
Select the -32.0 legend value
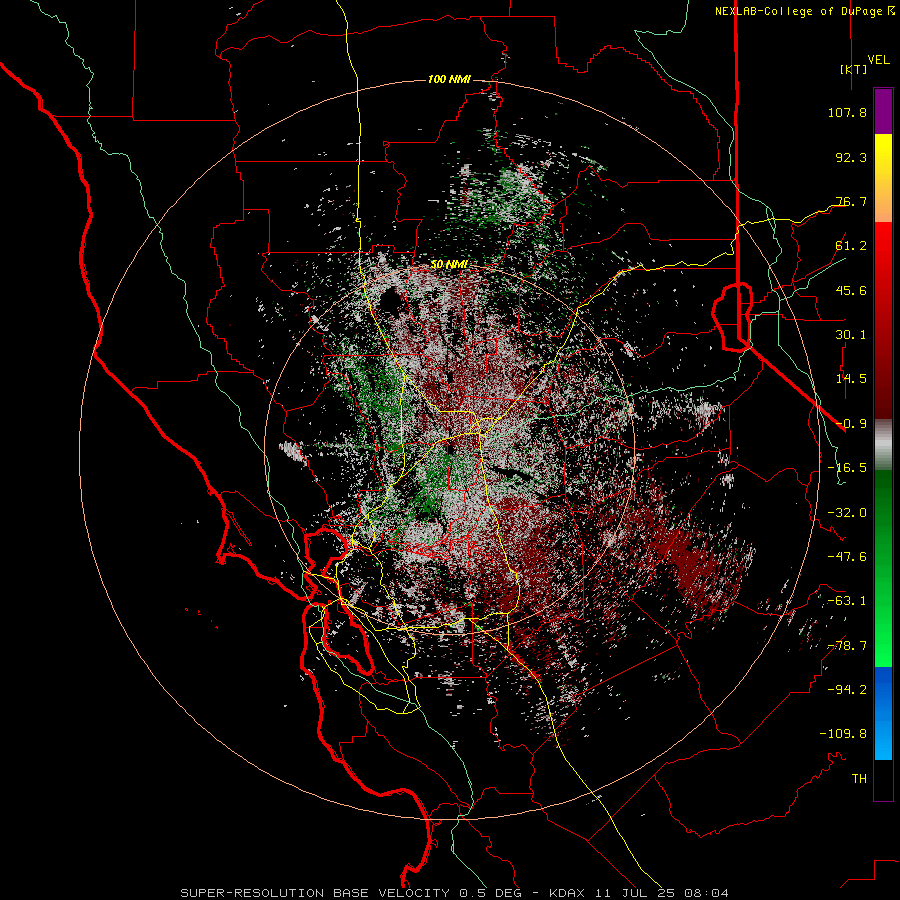click(847, 513)
